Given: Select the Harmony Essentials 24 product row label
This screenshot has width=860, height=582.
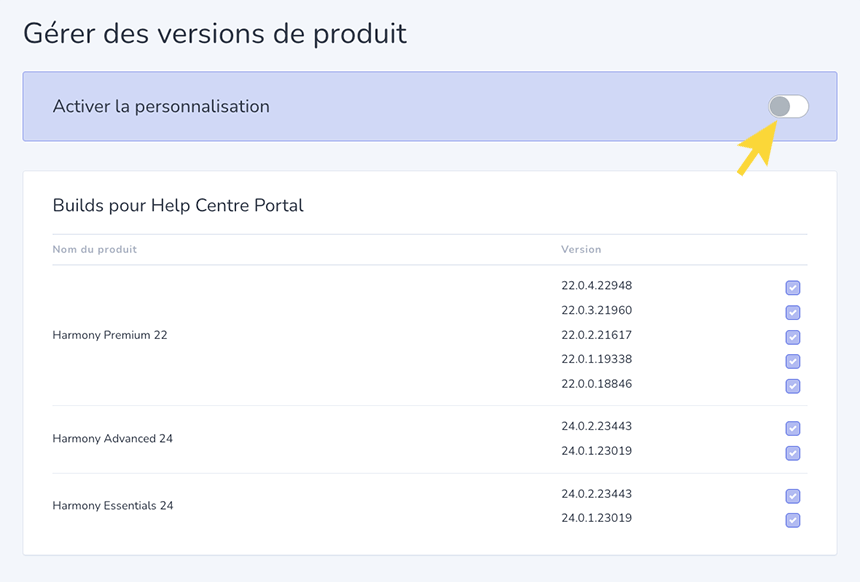Looking at the screenshot, I should coord(112,506).
